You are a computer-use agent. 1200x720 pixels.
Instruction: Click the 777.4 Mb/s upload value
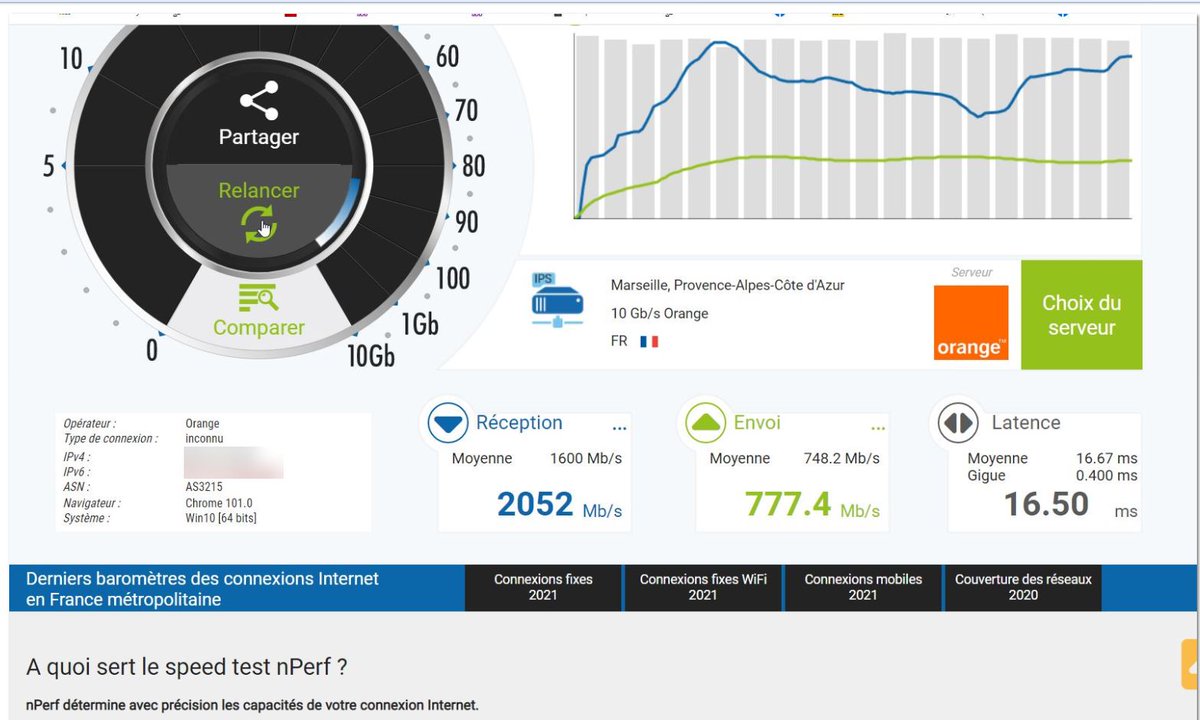click(812, 505)
